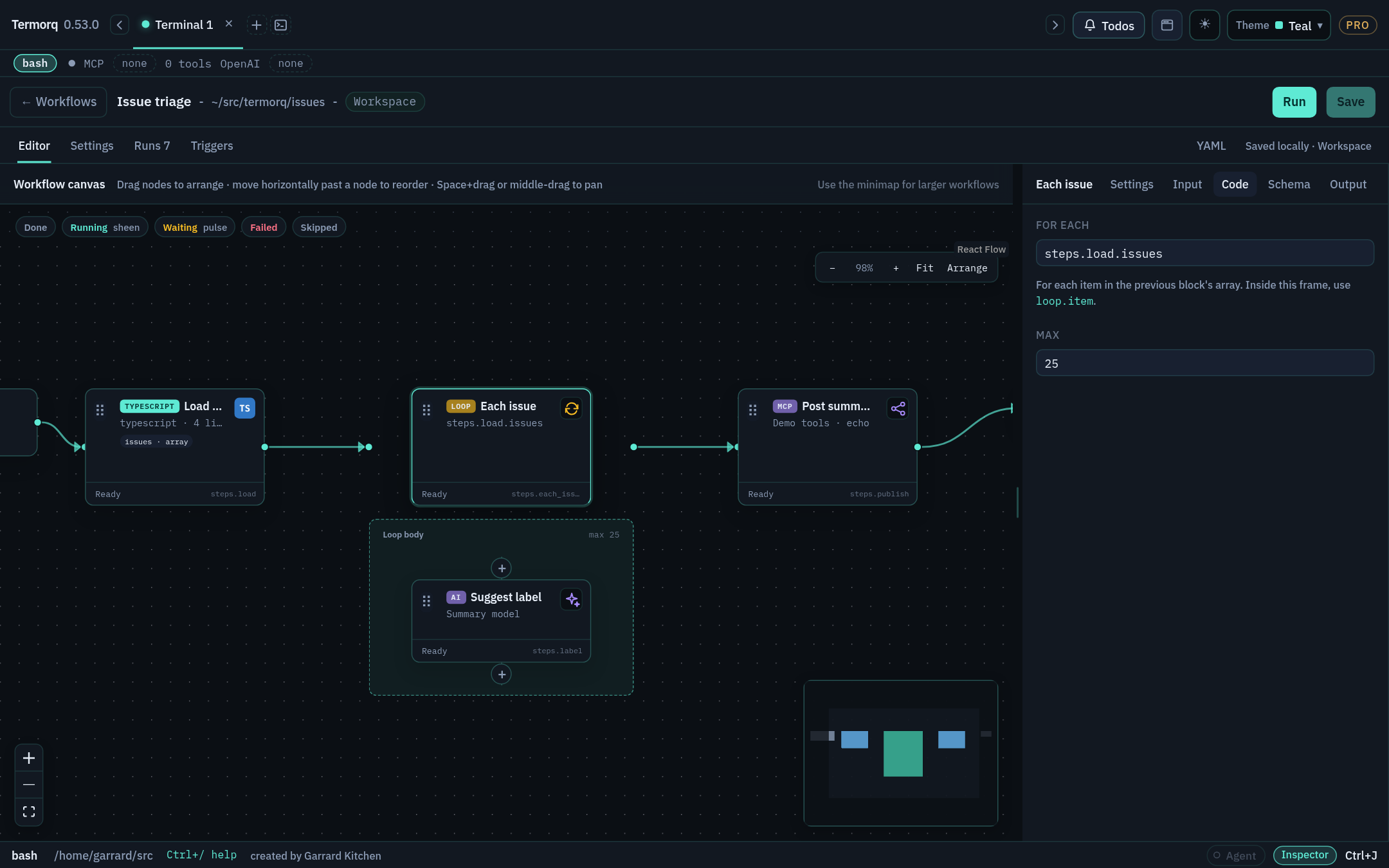Save the workflow

[1350, 102]
